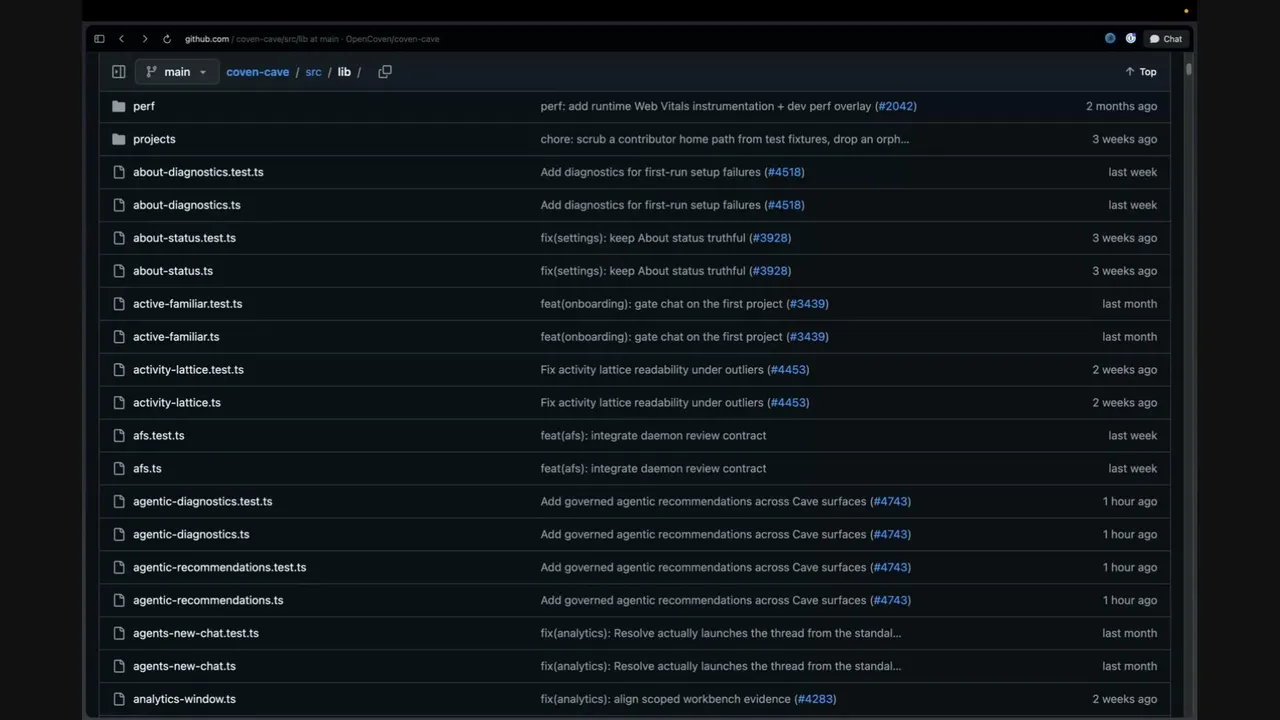Open the Chat button in the browser toolbar
This screenshot has width=1280, height=720.
[1166, 39]
